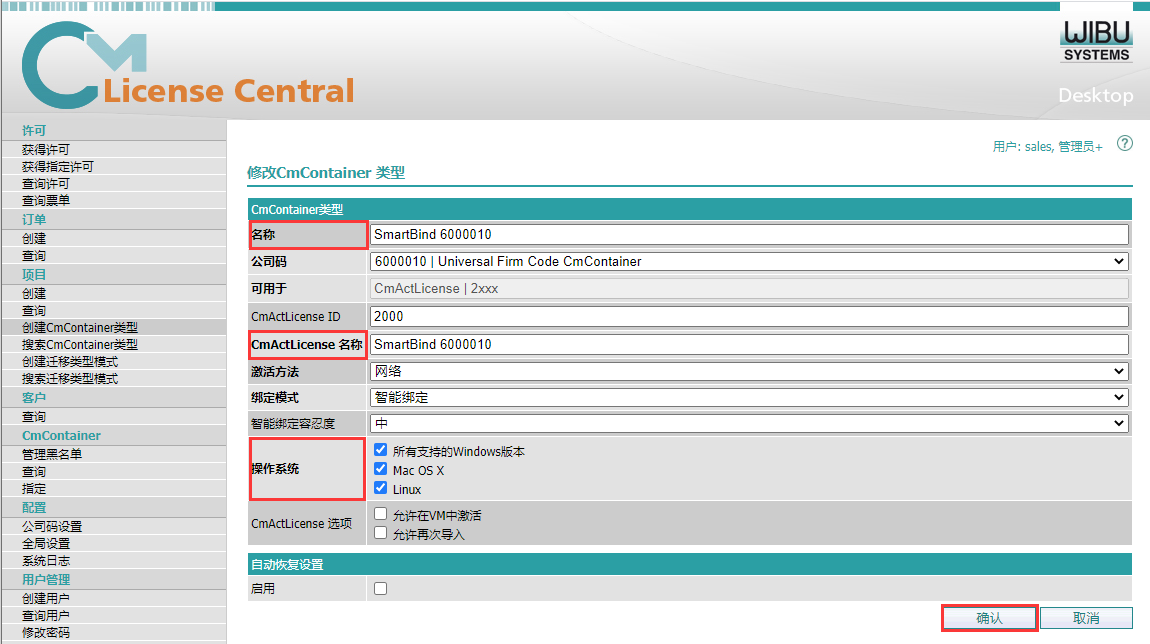
Task: Open the 激活方法 dropdown
Action: [x=749, y=371]
